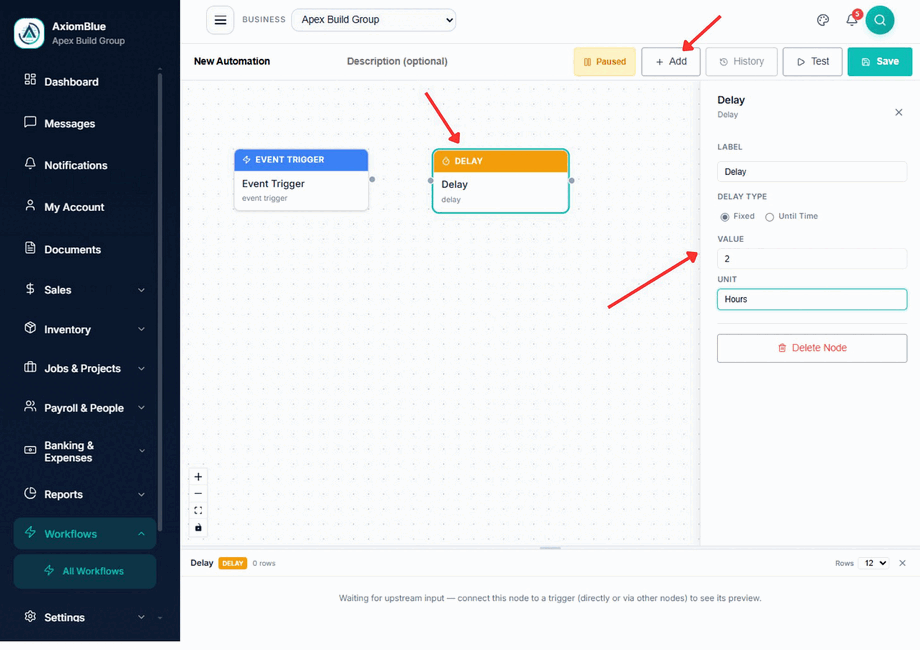
Task: Select All Workflows submenu item
Action: click(85, 571)
